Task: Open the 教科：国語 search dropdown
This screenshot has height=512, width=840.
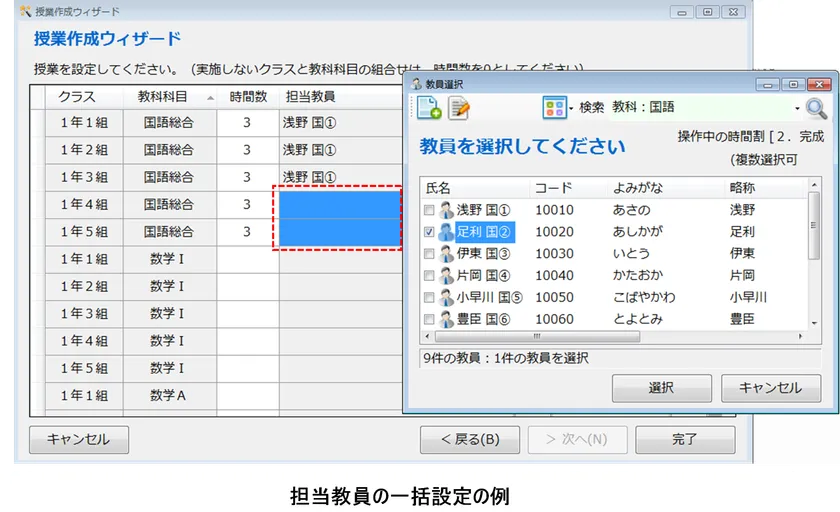Action: point(797,109)
